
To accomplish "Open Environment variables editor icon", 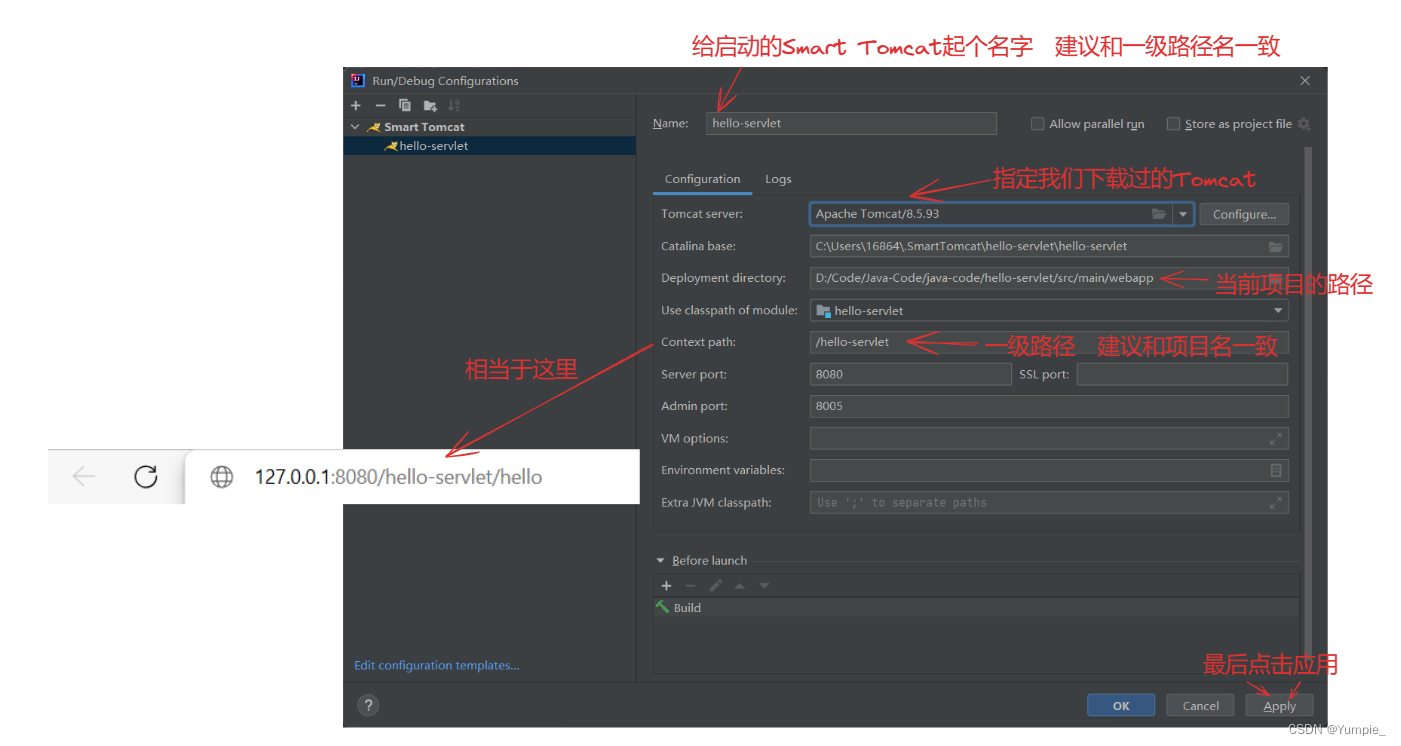I will click(1276, 470).
